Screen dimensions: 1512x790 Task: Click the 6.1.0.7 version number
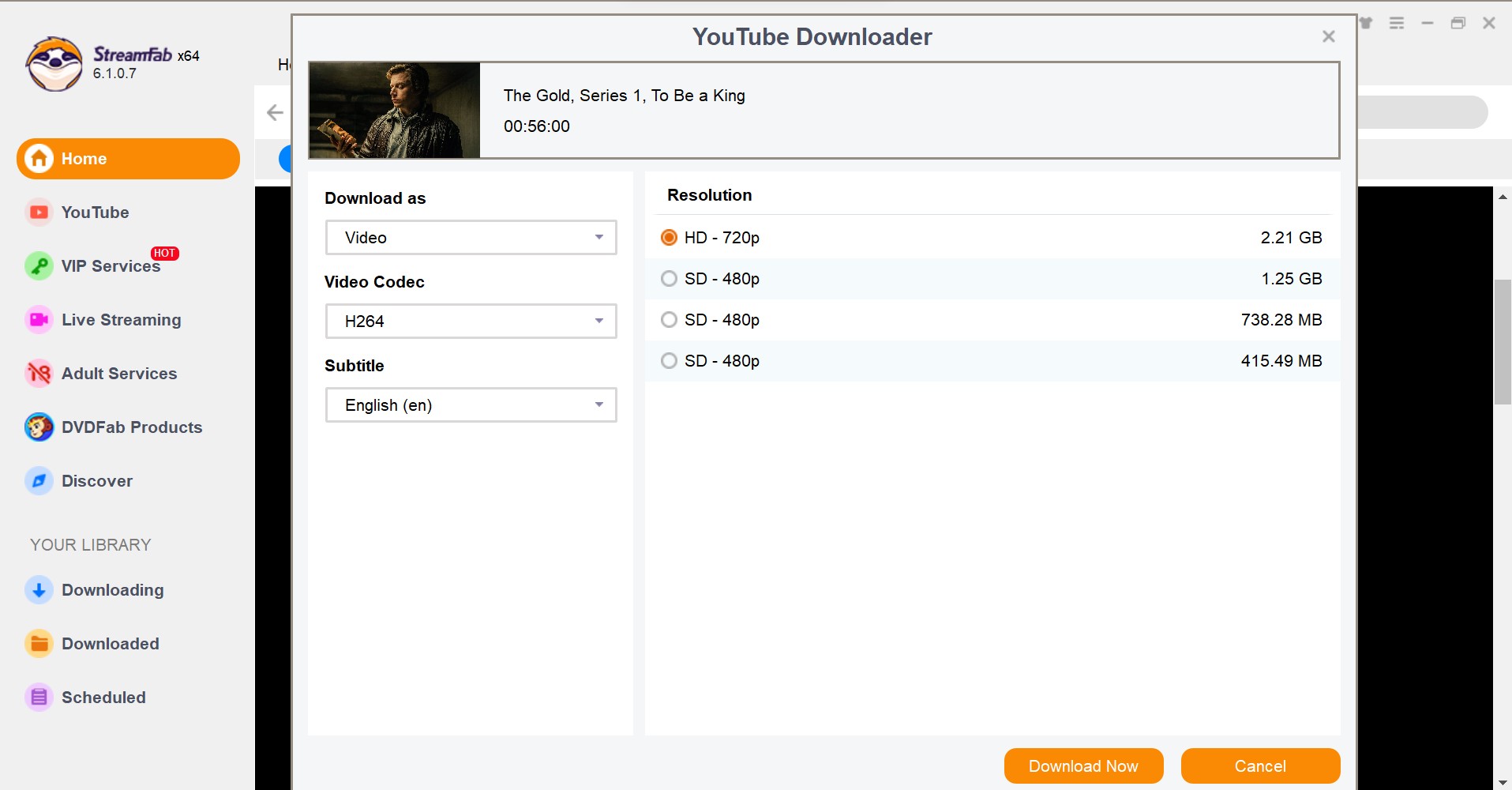(114, 73)
